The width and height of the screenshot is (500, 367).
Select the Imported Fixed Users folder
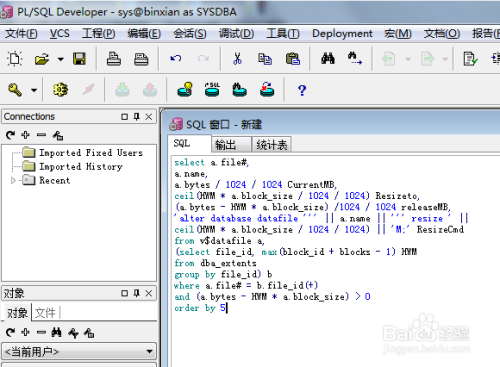(x=83, y=153)
